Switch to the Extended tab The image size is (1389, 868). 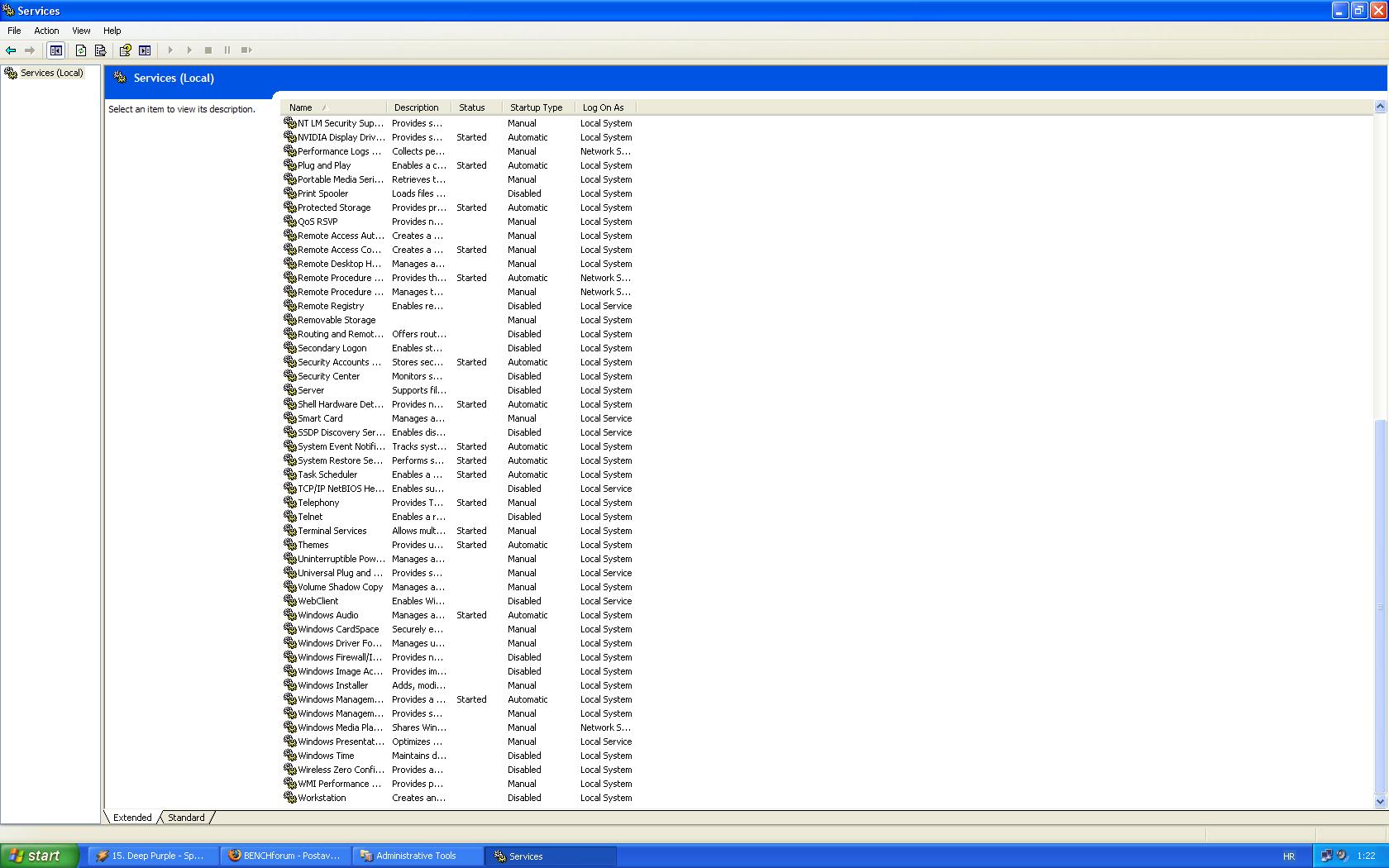[132, 818]
